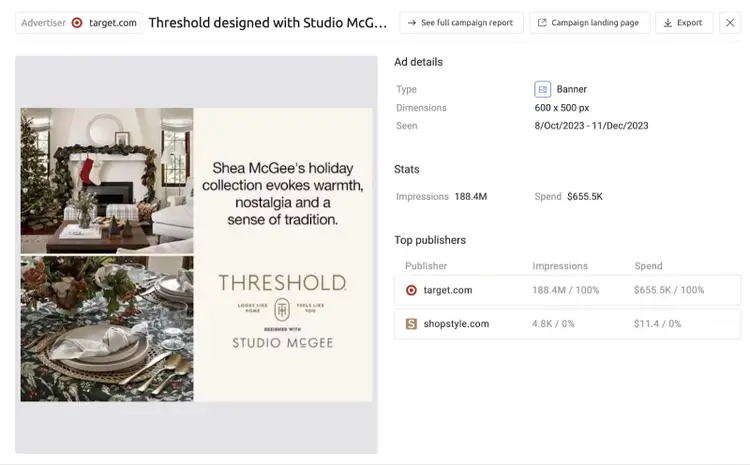
Task: Click the $655.5K / 100% spend cell
Action: click(x=669, y=290)
